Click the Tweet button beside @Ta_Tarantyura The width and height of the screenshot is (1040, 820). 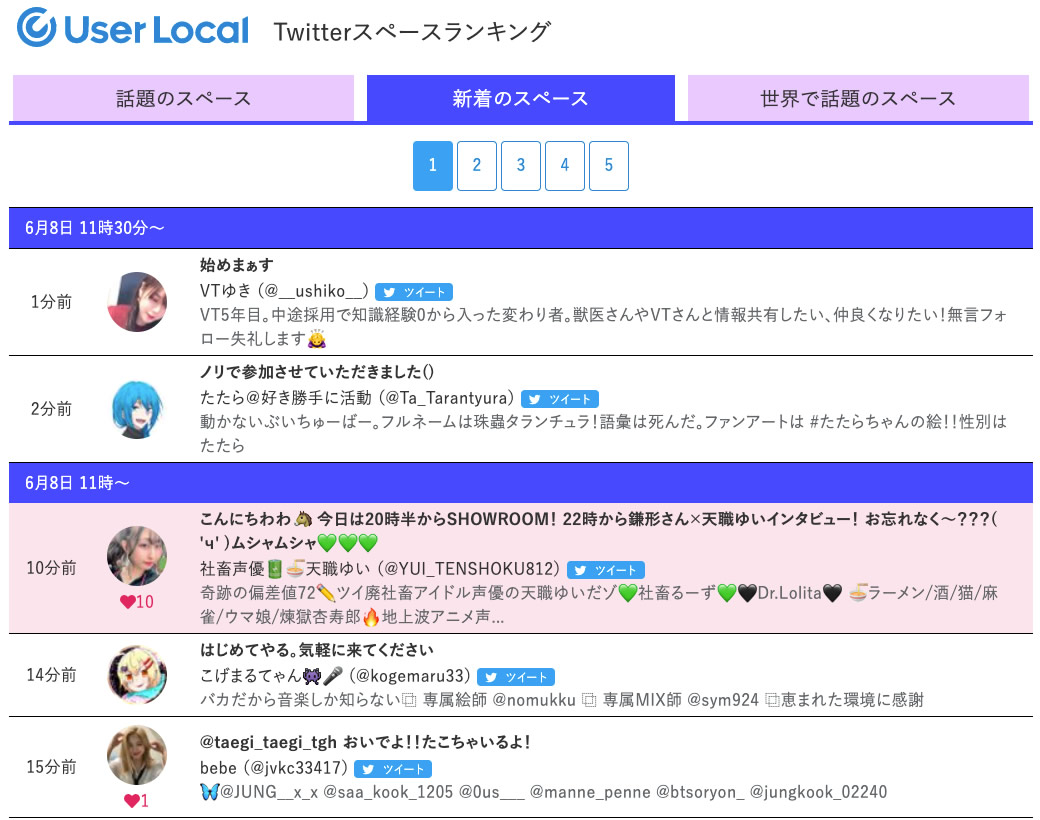pyautogui.click(x=560, y=399)
